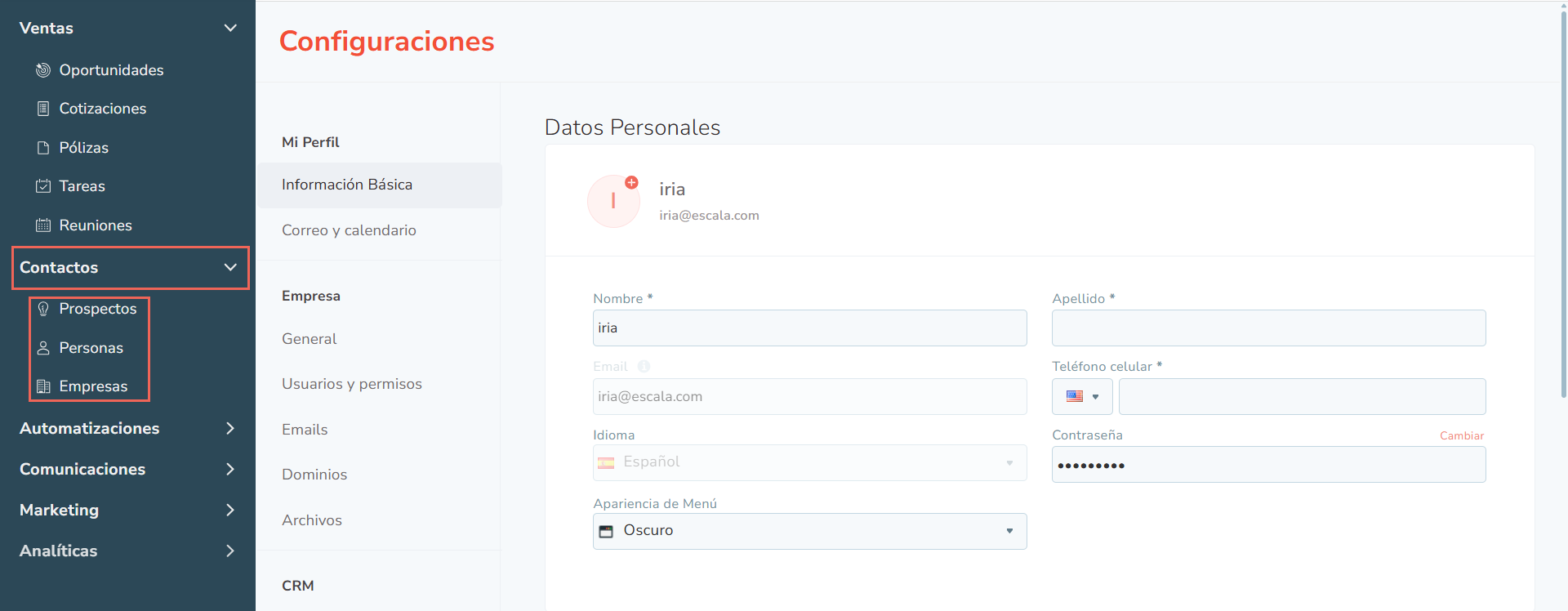Open the Dominios settings link
The width and height of the screenshot is (1568, 611).
pyautogui.click(x=314, y=475)
